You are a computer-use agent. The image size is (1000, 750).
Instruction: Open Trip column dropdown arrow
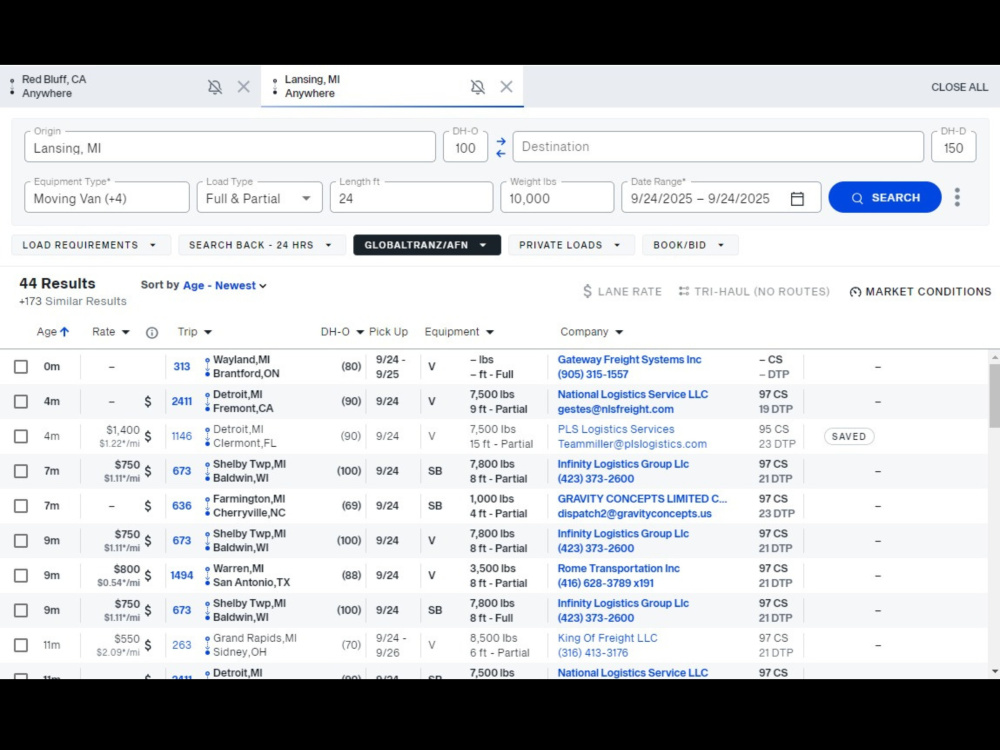208,332
